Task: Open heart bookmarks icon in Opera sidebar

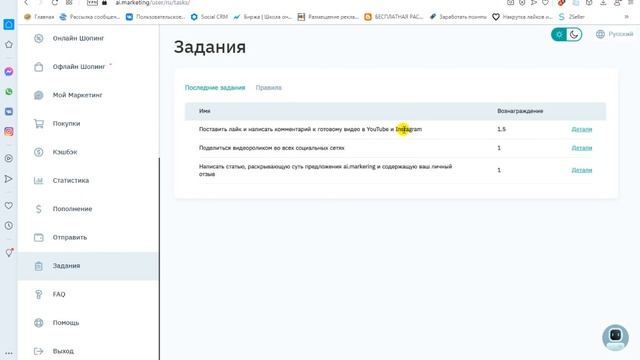Action: (9, 205)
